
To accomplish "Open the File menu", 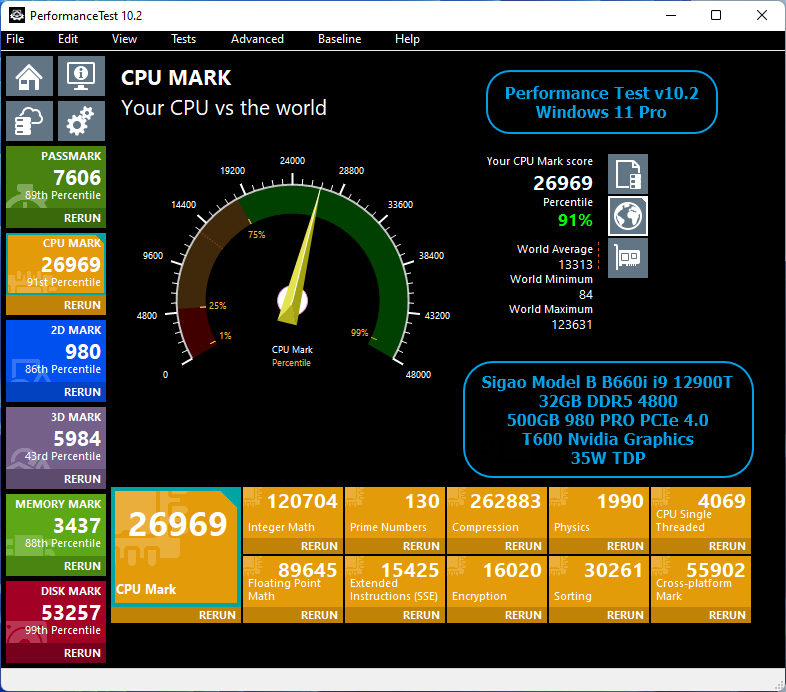I will pos(15,39).
